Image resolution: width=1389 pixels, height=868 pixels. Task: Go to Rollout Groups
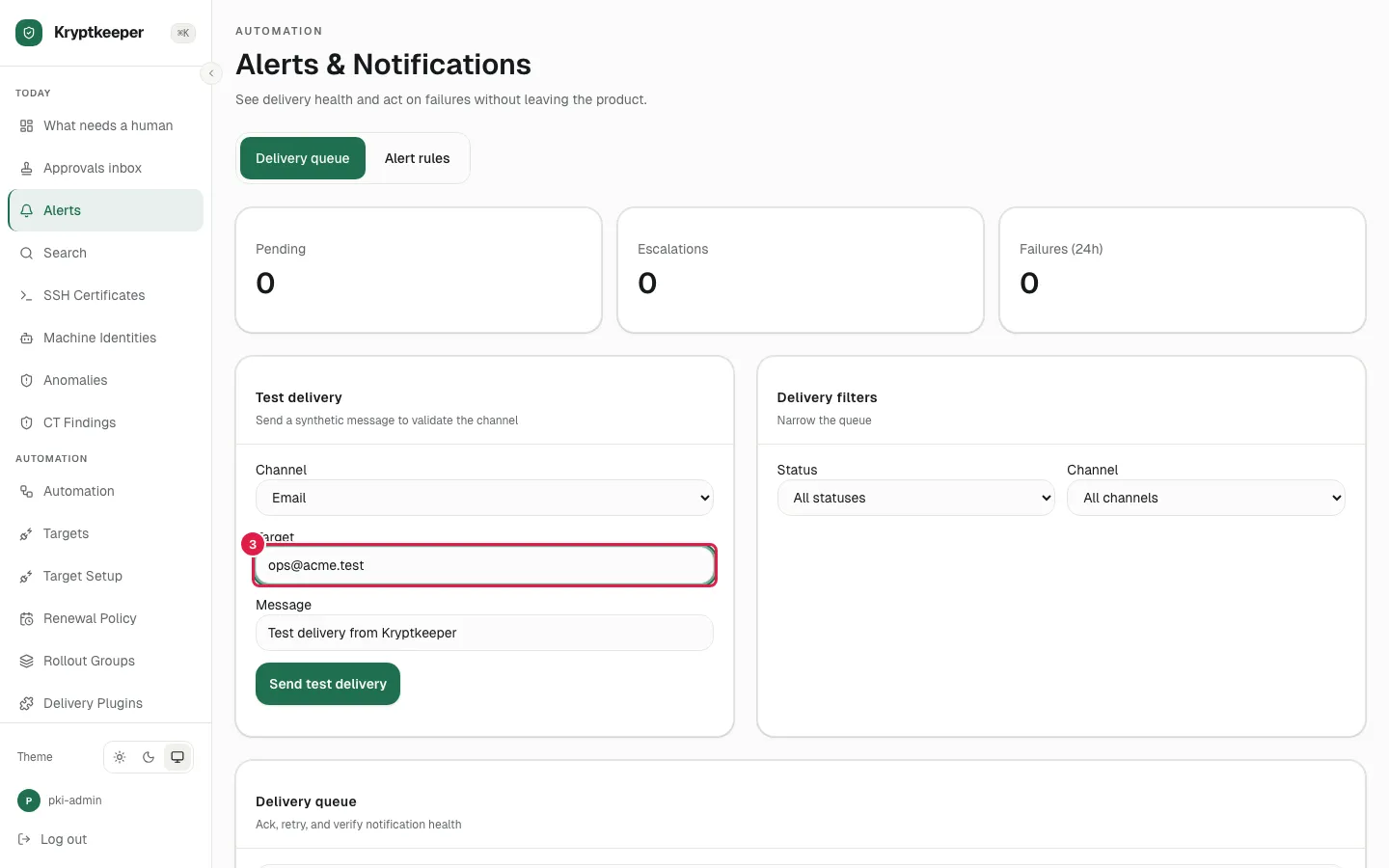click(106, 662)
